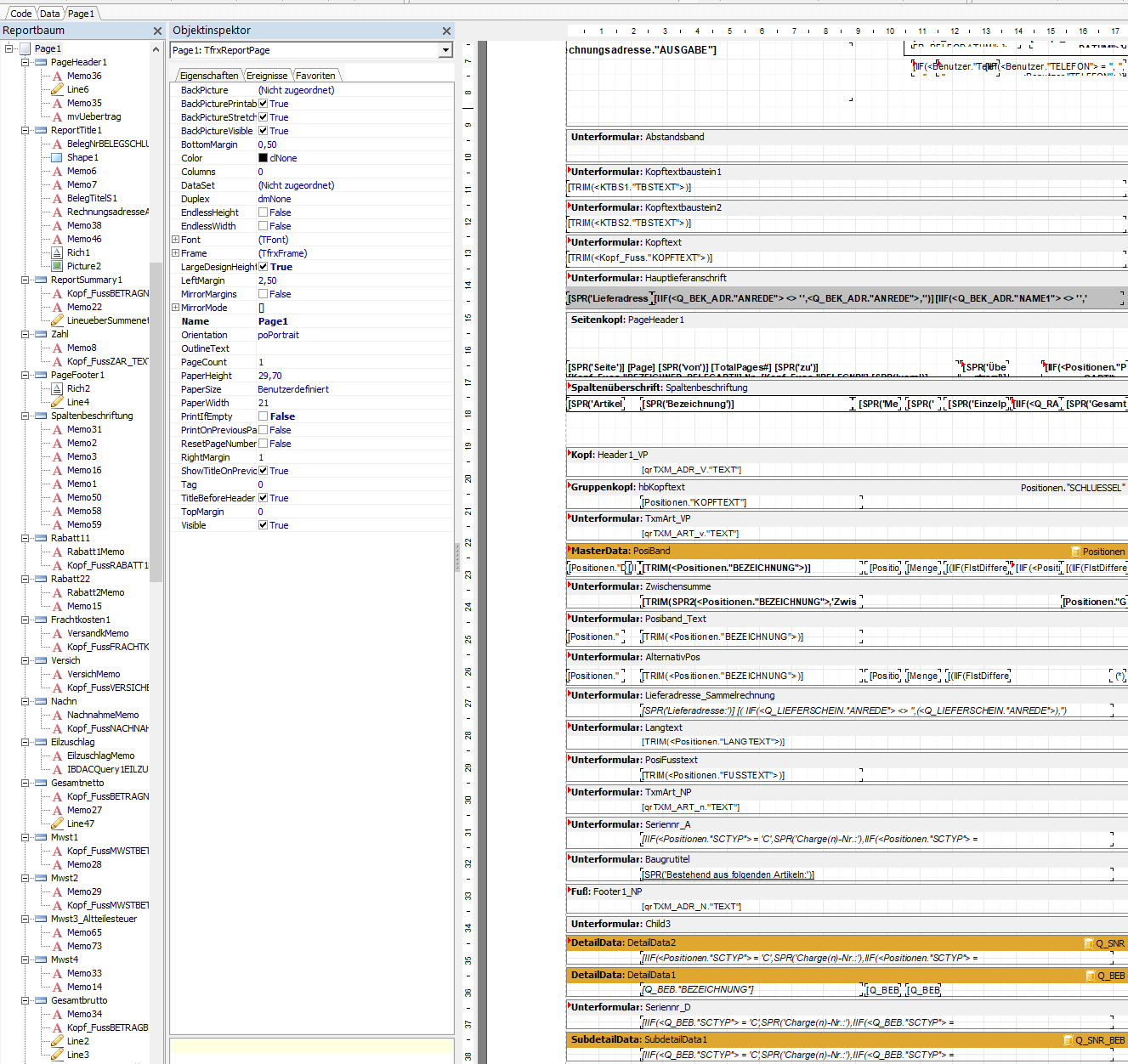Click the Line6 pencil icon in tree
This screenshot has height=1064, width=1128.
(x=57, y=90)
